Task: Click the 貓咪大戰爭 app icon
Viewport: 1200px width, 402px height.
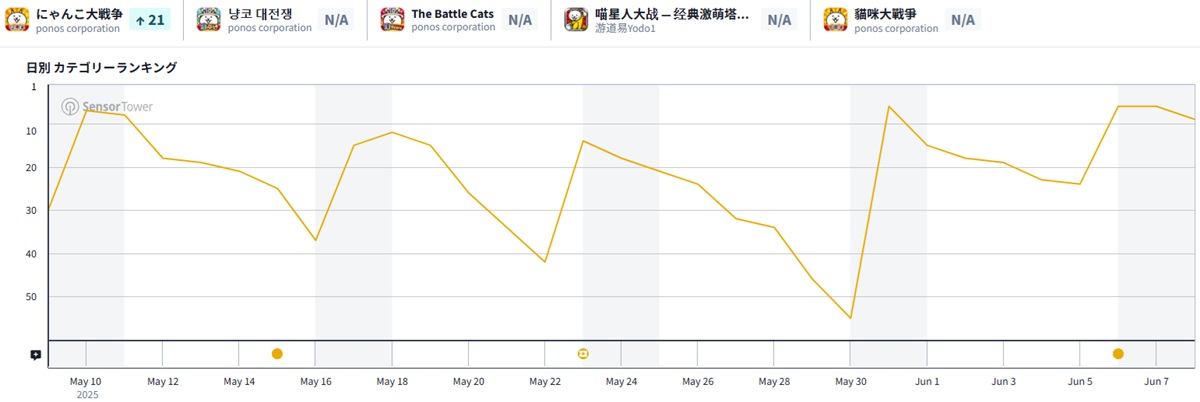Action: point(836,20)
